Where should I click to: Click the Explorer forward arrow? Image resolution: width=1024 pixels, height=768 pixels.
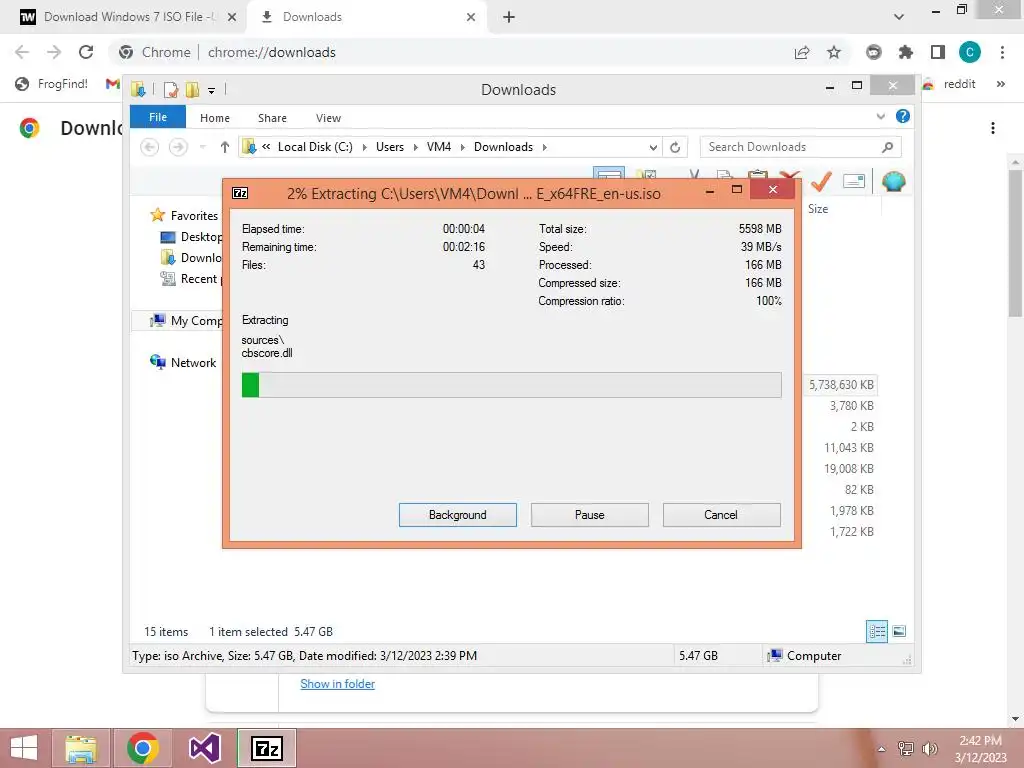pos(178,147)
